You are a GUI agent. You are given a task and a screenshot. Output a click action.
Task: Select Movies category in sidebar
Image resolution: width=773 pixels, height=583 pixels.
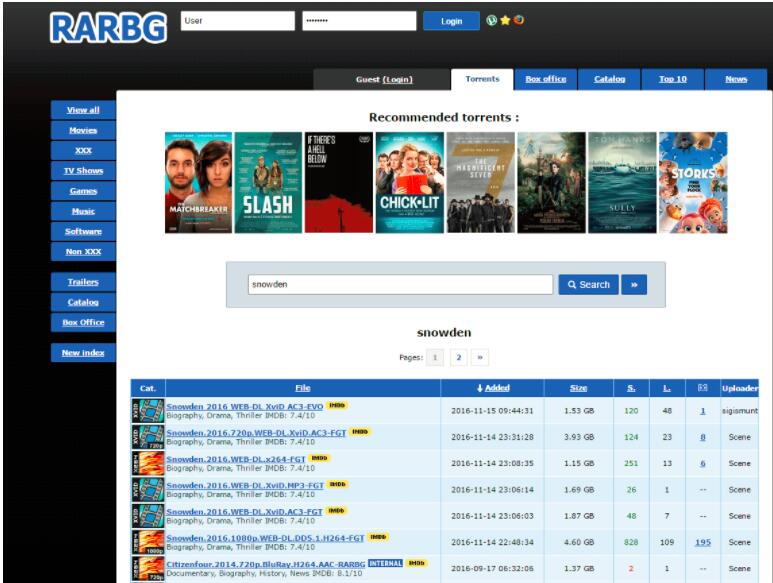click(83, 130)
